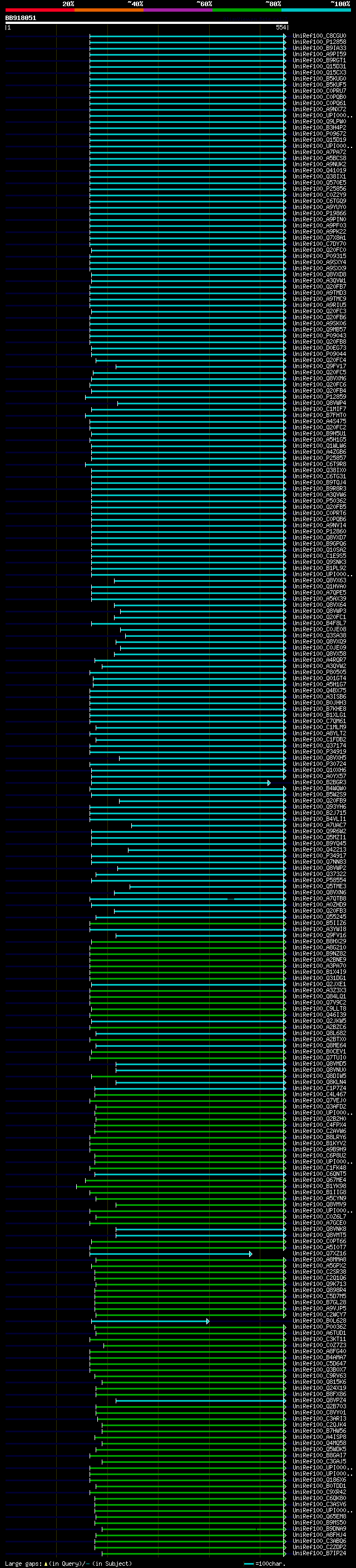Click the orange ~40% identity legend segment

coord(110,10)
